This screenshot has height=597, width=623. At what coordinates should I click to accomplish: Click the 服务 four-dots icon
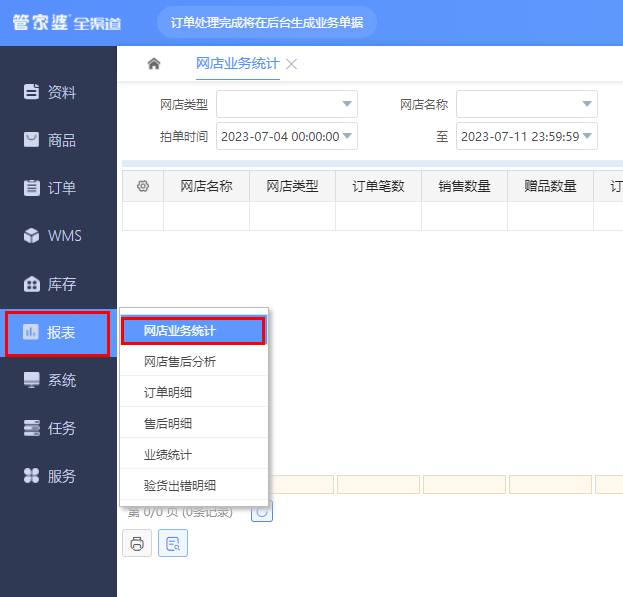click(31, 476)
